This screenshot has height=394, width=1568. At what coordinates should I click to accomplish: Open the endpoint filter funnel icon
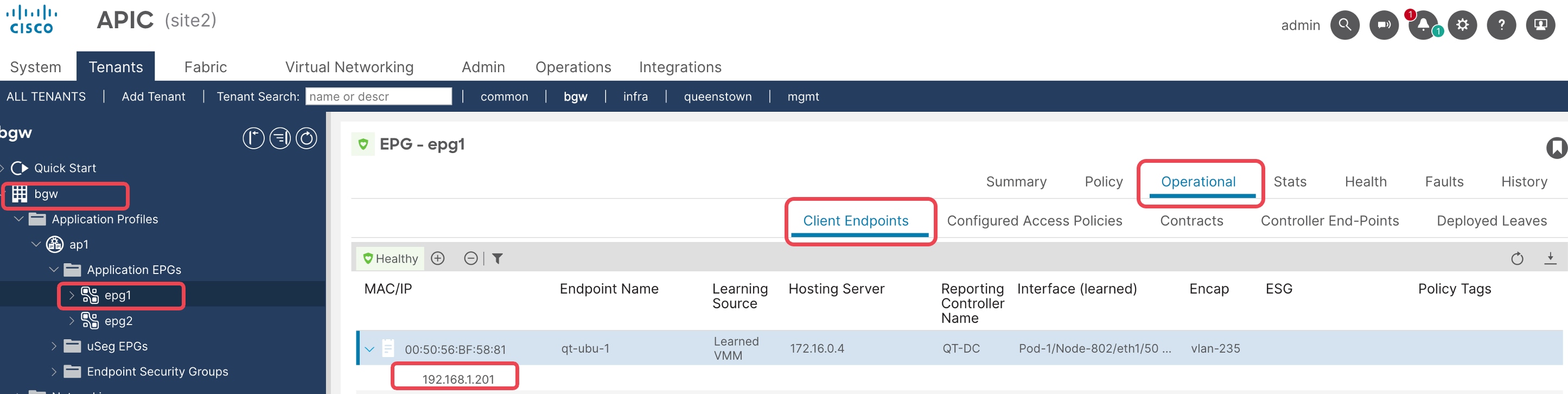(498, 259)
